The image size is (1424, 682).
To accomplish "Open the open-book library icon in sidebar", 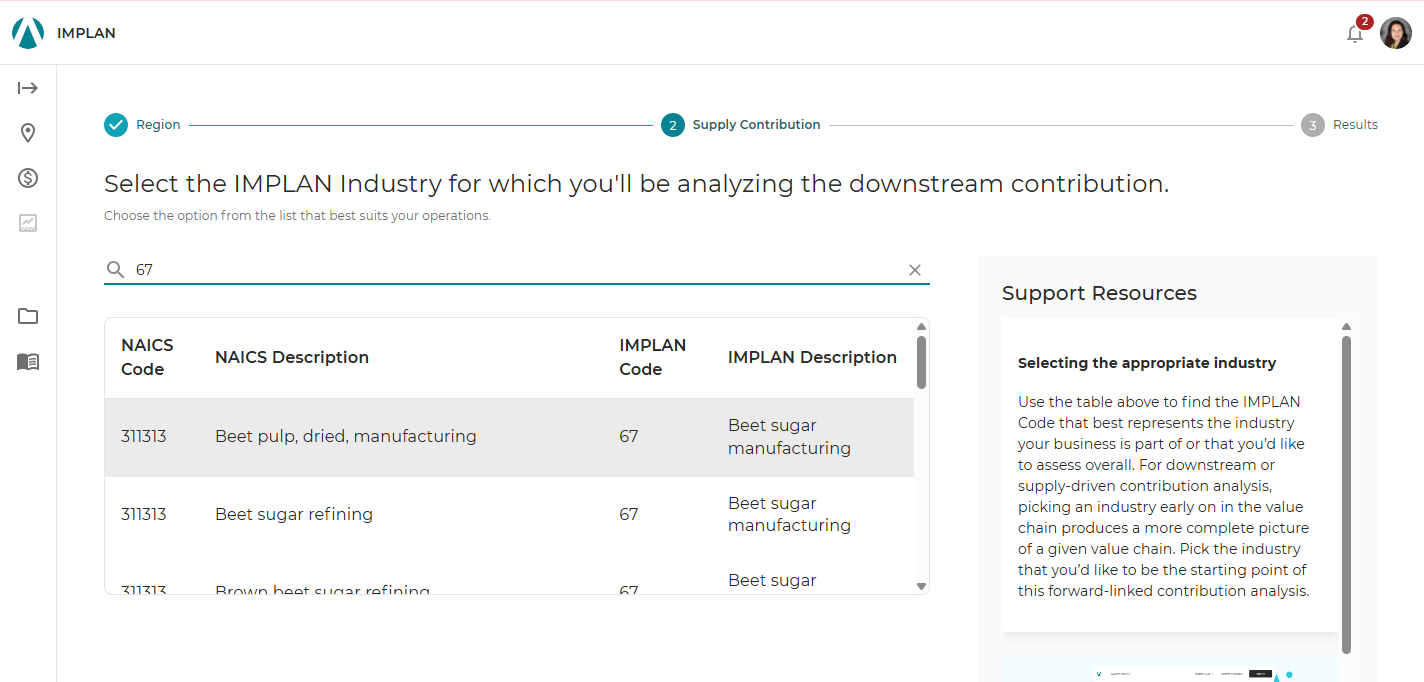I will pyautogui.click(x=28, y=362).
